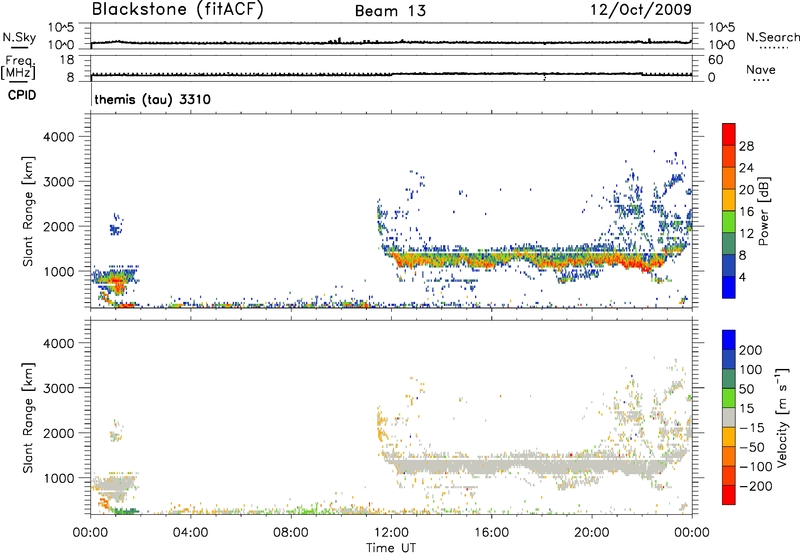This screenshot has width=800, height=554.
Task: Click the 'Blackstone (fitACF)' title text
Action: (178, 9)
